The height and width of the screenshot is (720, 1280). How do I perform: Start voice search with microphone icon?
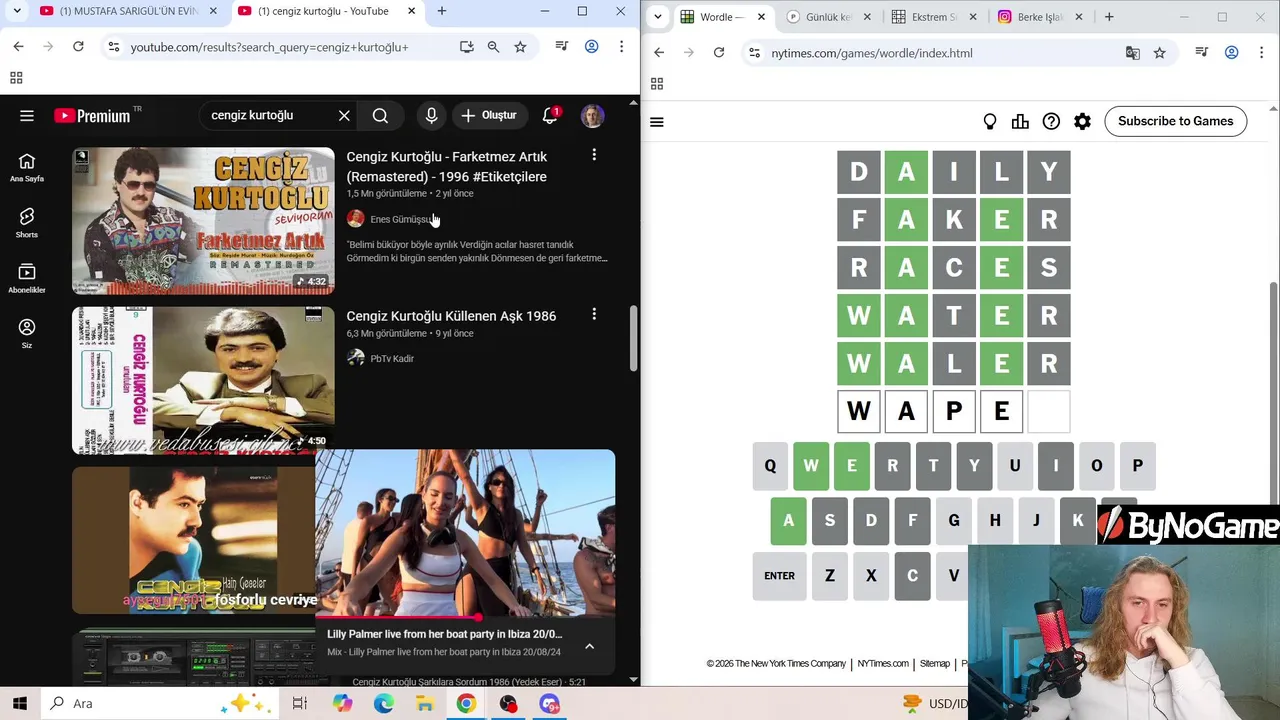click(431, 116)
